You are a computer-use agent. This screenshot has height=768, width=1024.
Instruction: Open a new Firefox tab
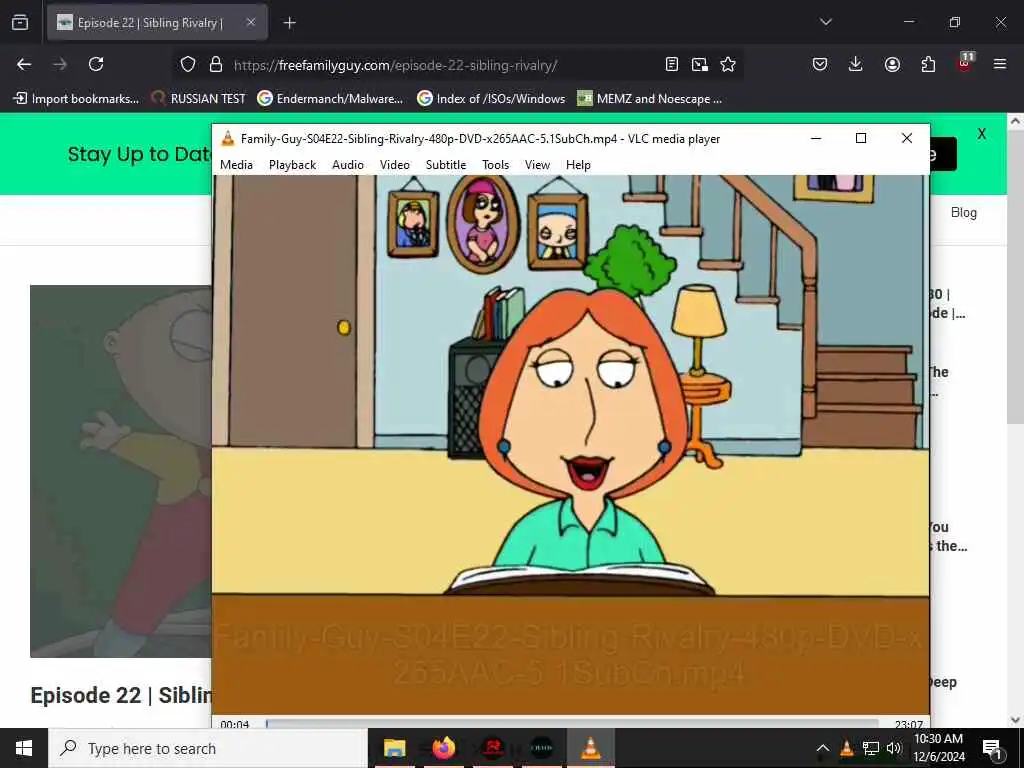click(289, 23)
